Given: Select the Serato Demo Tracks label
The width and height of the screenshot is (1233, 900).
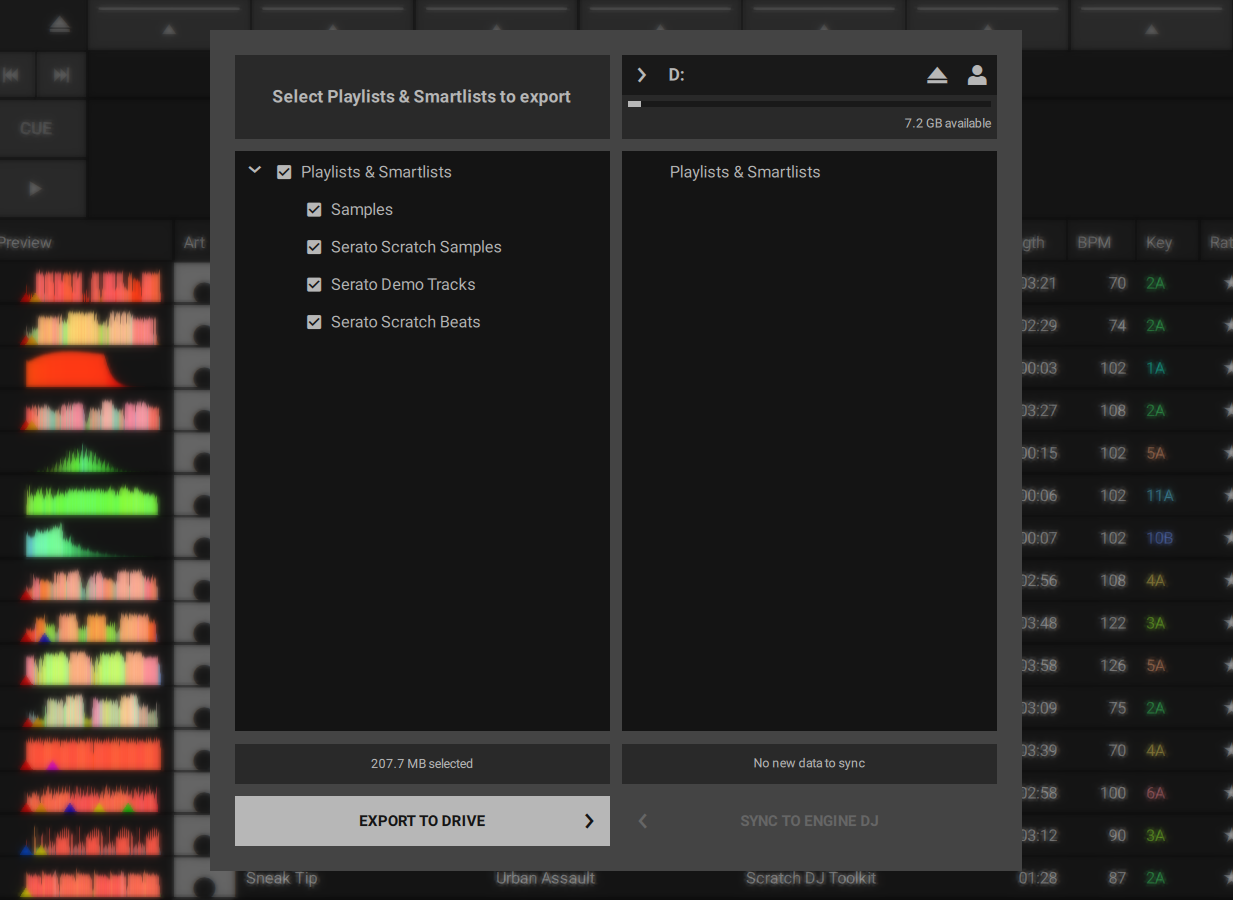Looking at the screenshot, I should (x=403, y=285).
